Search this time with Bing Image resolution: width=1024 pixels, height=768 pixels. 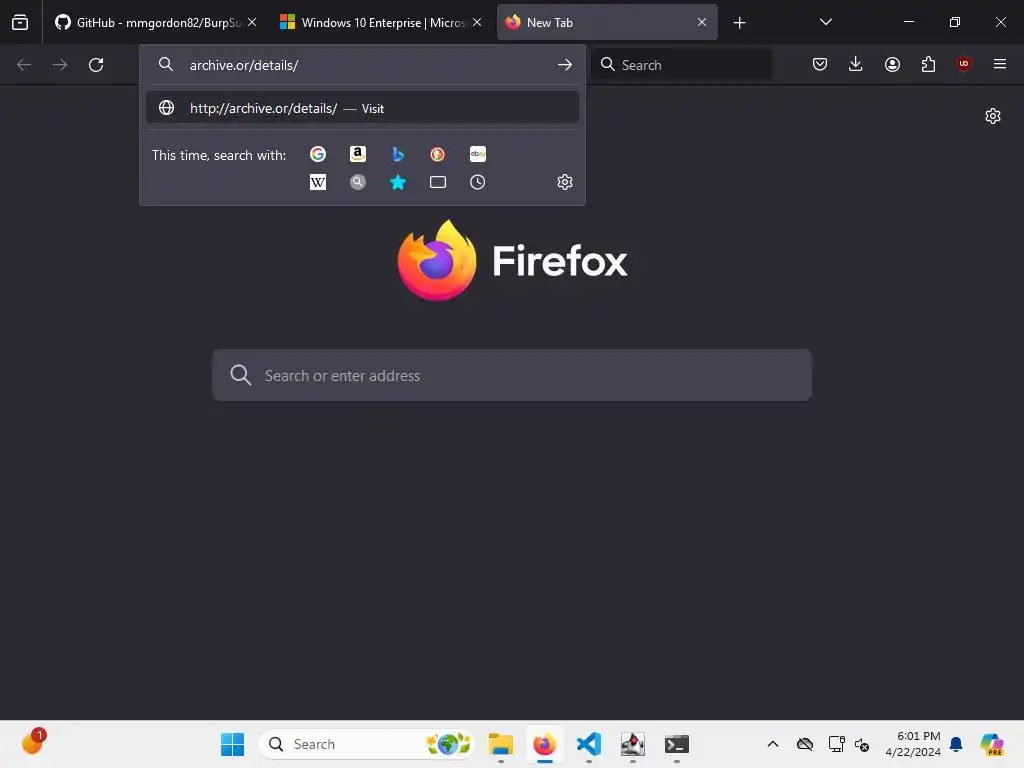click(x=398, y=154)
